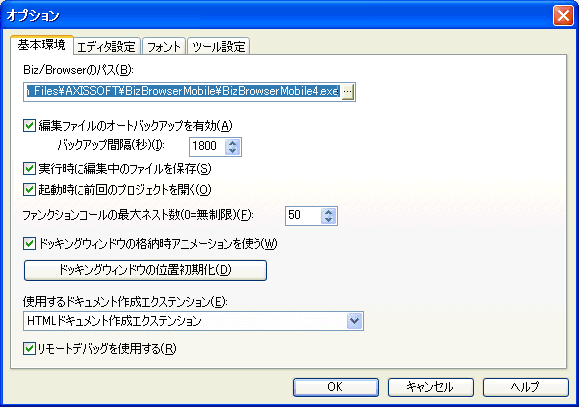Click the Biz/Browser path text field

[x=183, y=92]
